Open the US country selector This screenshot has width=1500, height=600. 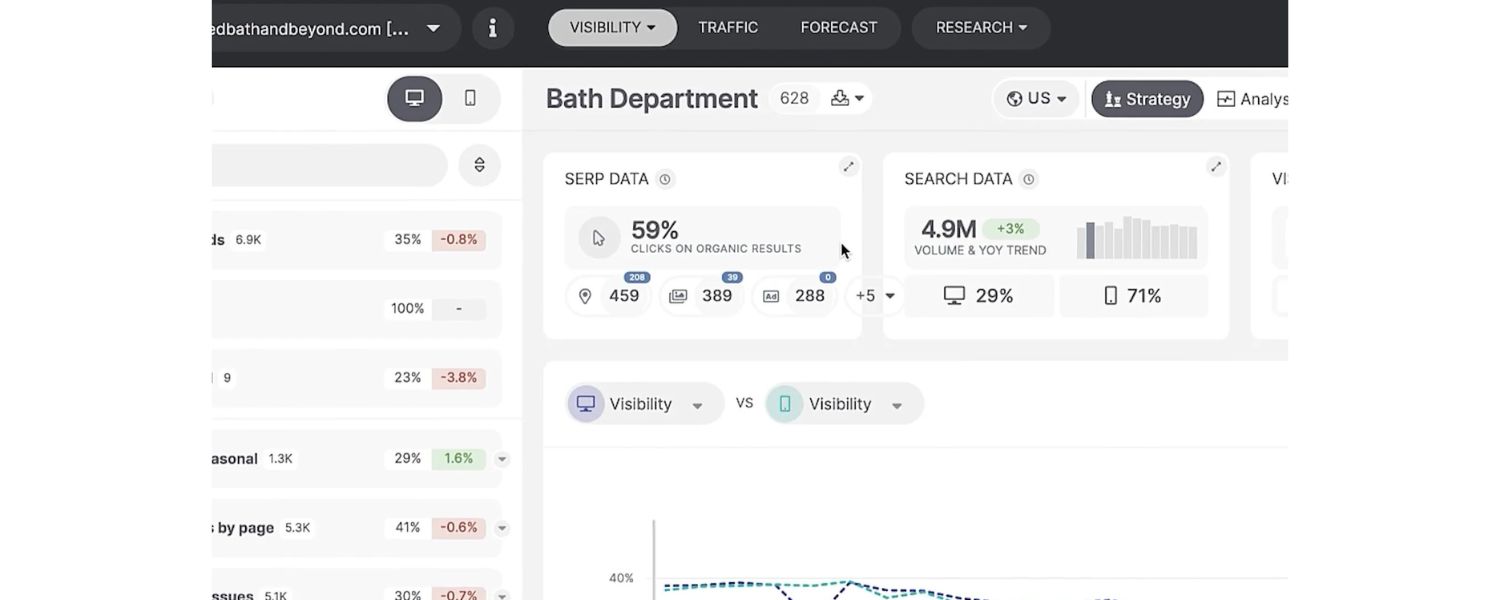coord(1036,99)
